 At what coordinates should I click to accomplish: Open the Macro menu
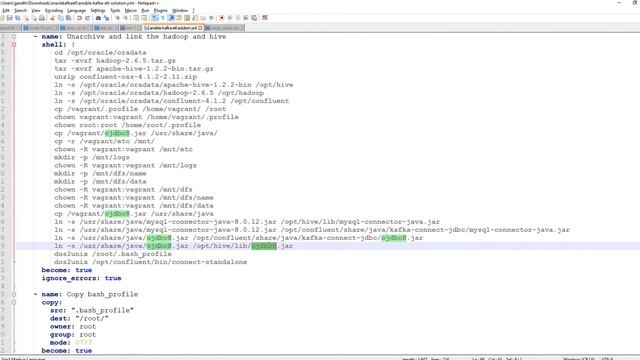coord(131,11)
